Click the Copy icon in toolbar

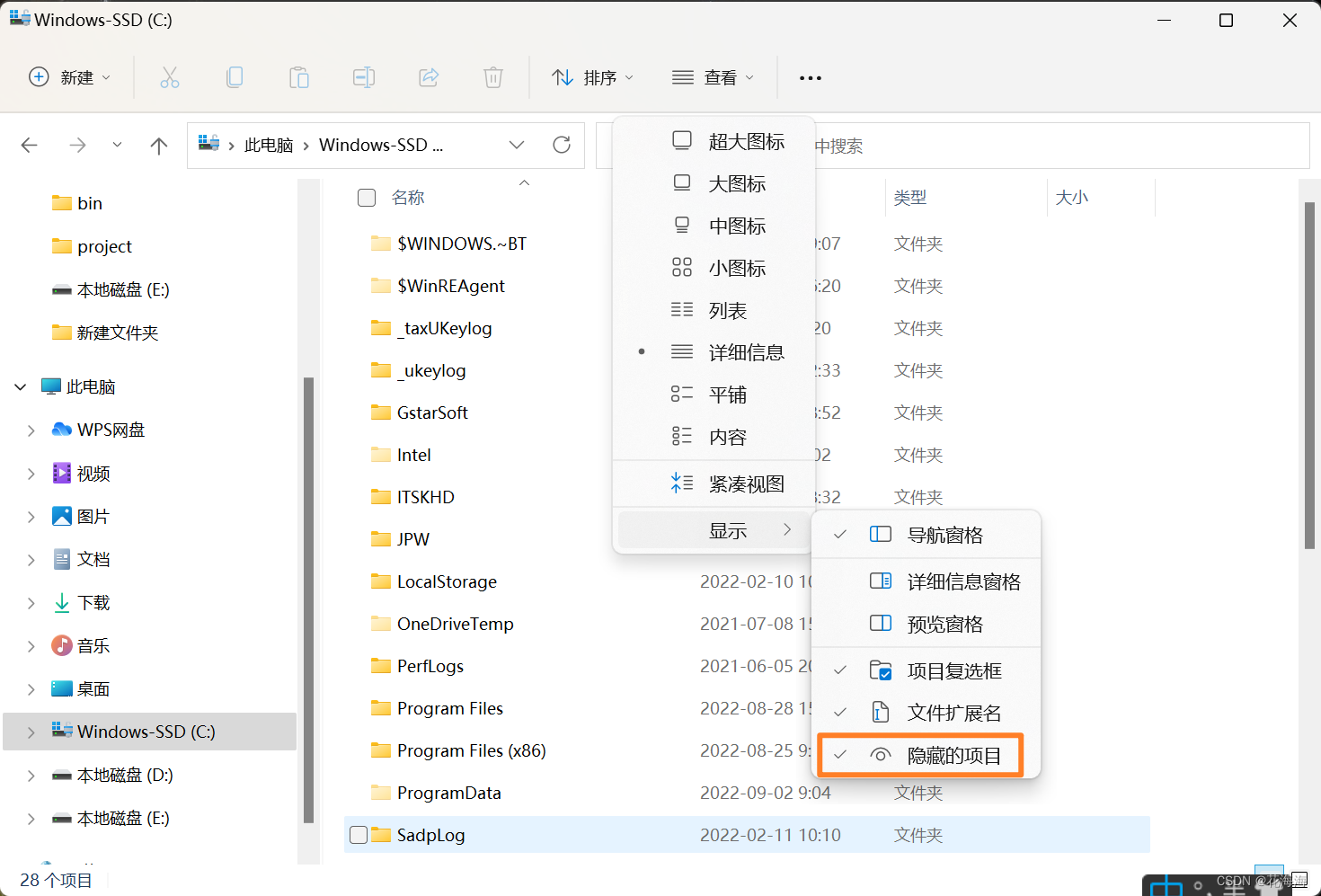coord(235,77)
